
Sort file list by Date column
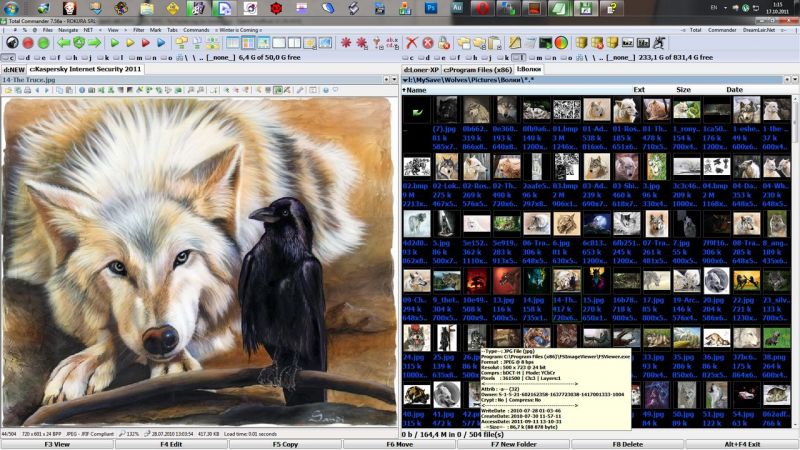point(735,89)
